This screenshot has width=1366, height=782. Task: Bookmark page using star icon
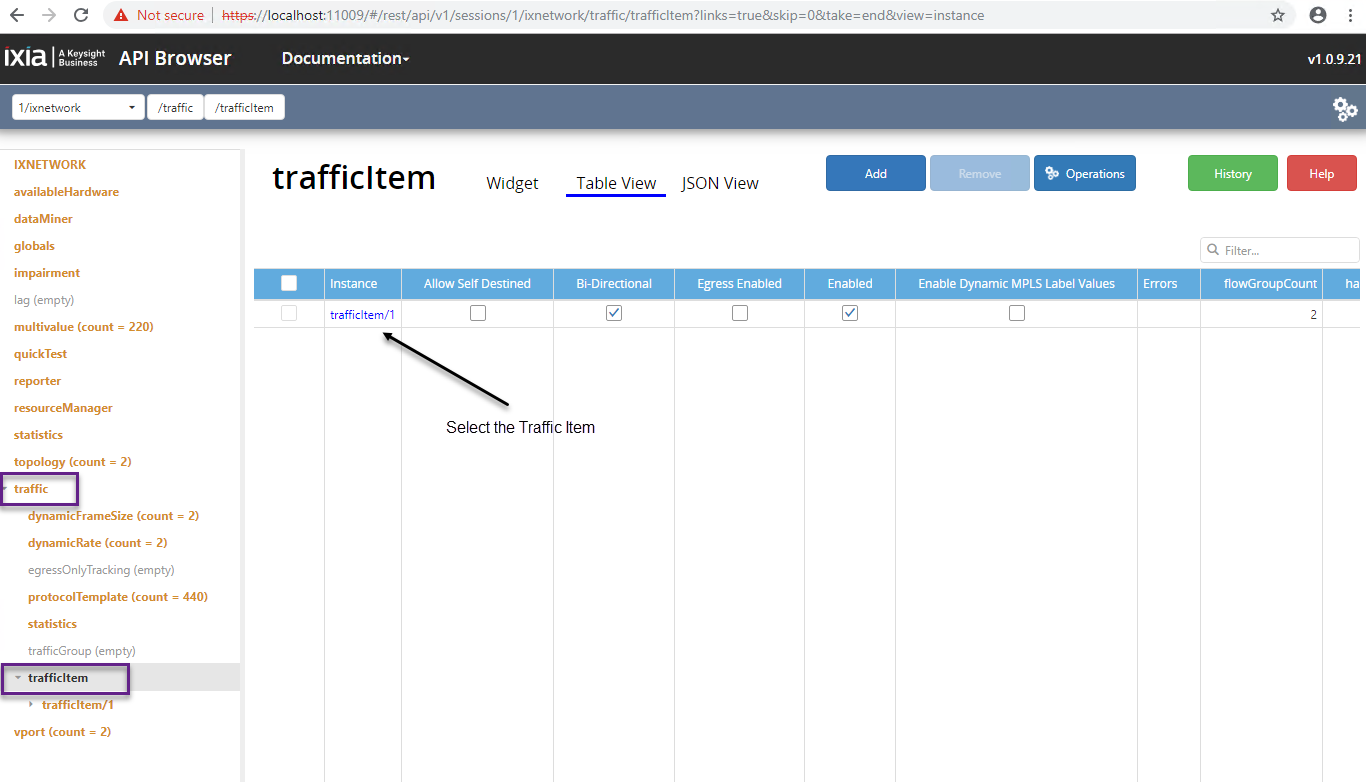click(1278, 15)
